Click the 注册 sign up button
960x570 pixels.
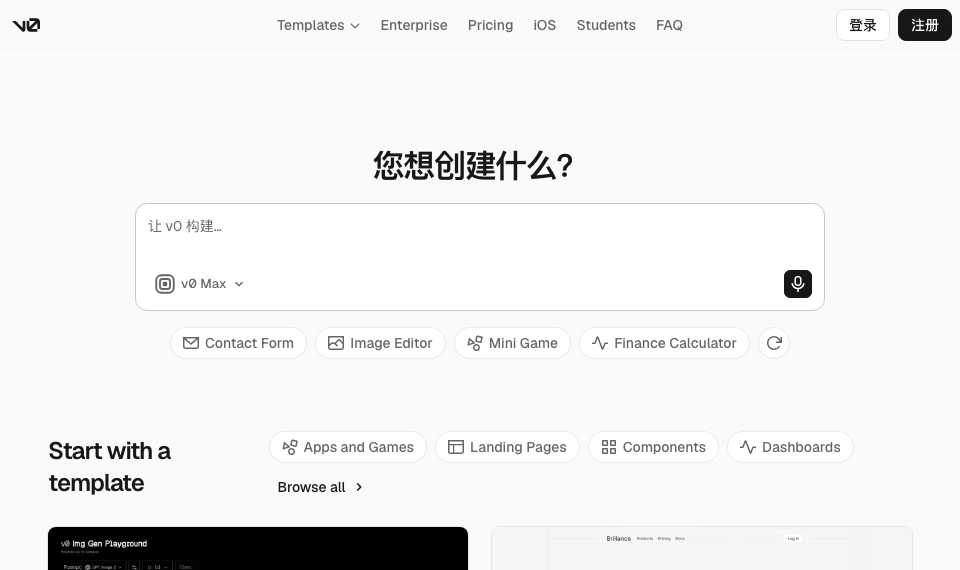click(924, 25)
